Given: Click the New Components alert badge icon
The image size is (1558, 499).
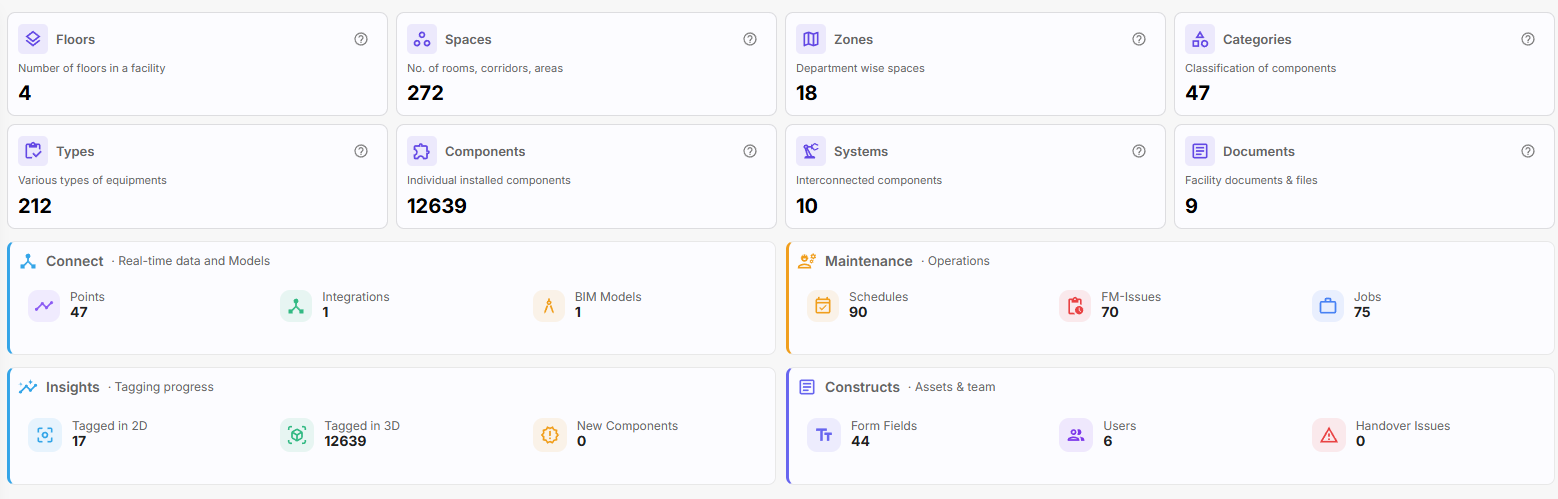Looking at the screenshot, I should click(x=549, y=435).
